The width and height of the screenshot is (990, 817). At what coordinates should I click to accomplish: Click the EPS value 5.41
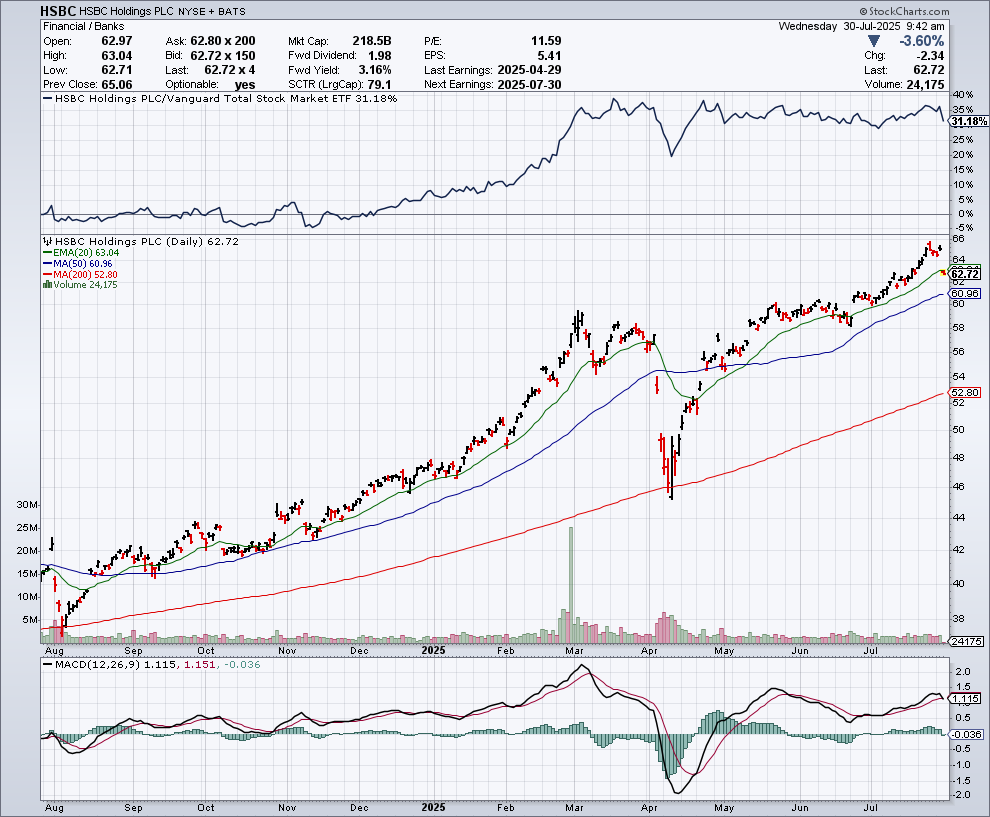[x=549, y=56]
